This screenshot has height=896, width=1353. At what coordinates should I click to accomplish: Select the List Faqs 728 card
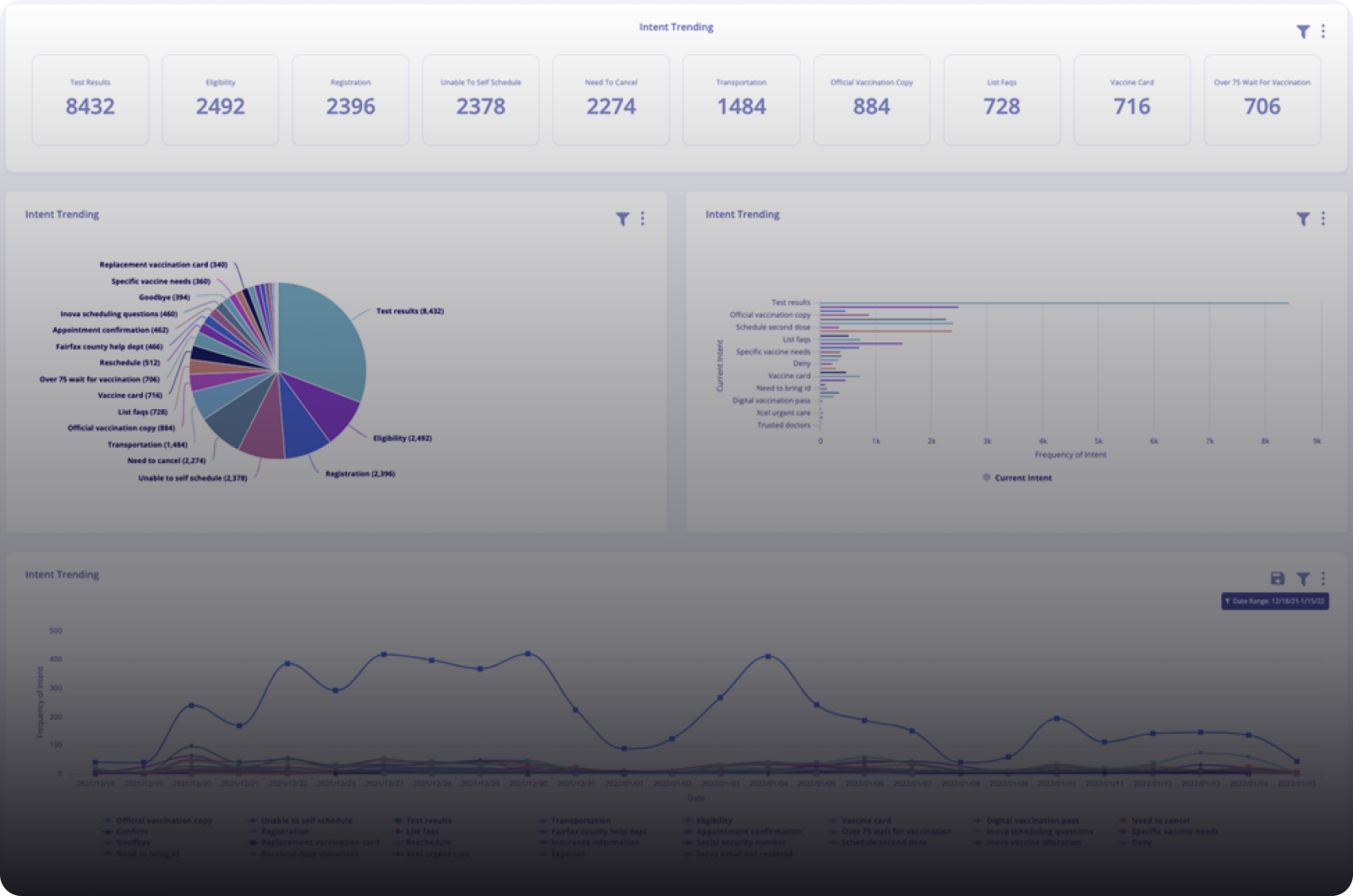(x=1002, y=100)
